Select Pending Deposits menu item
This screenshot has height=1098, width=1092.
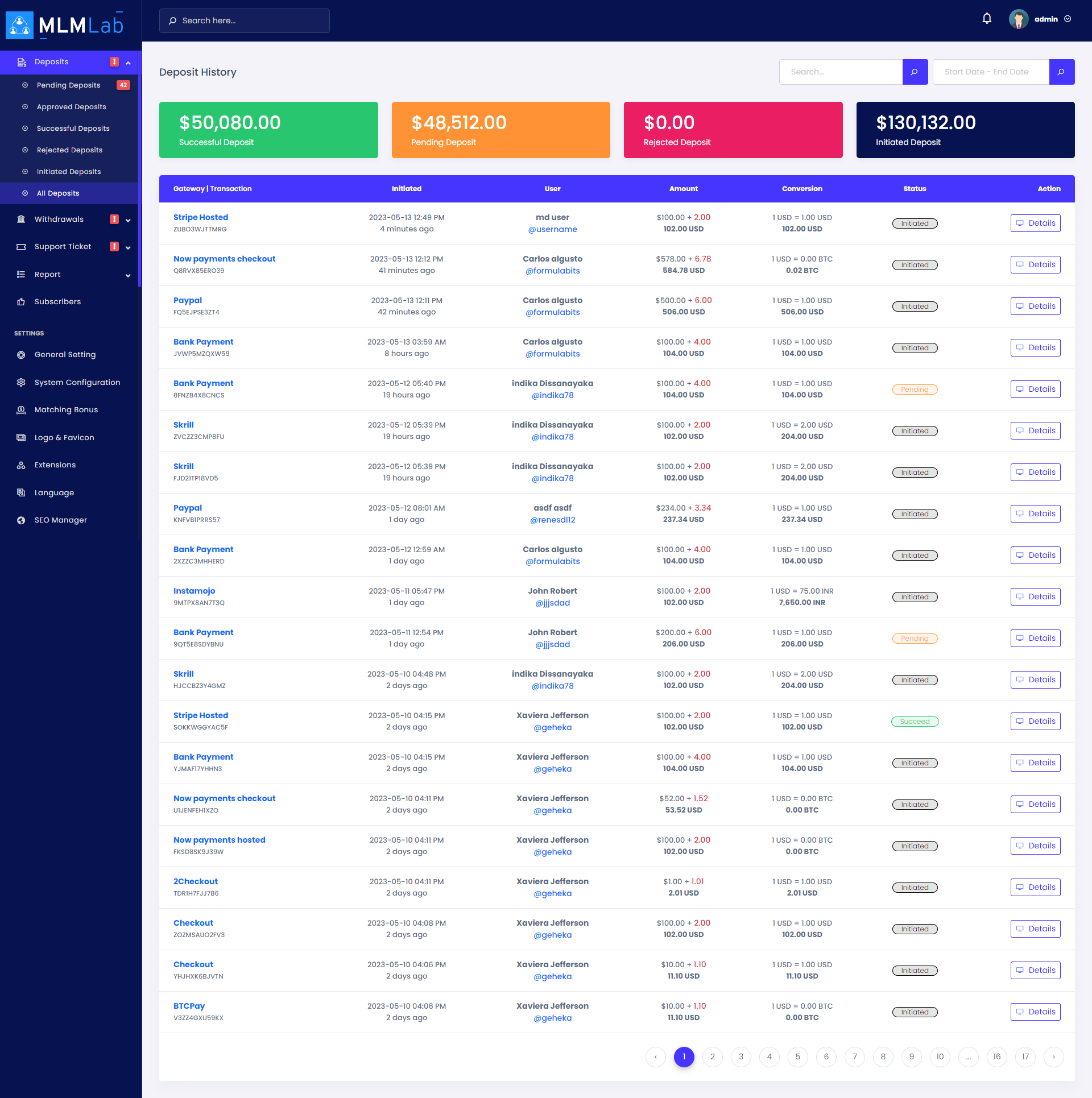pyautogui.click(x=68, y=85)
